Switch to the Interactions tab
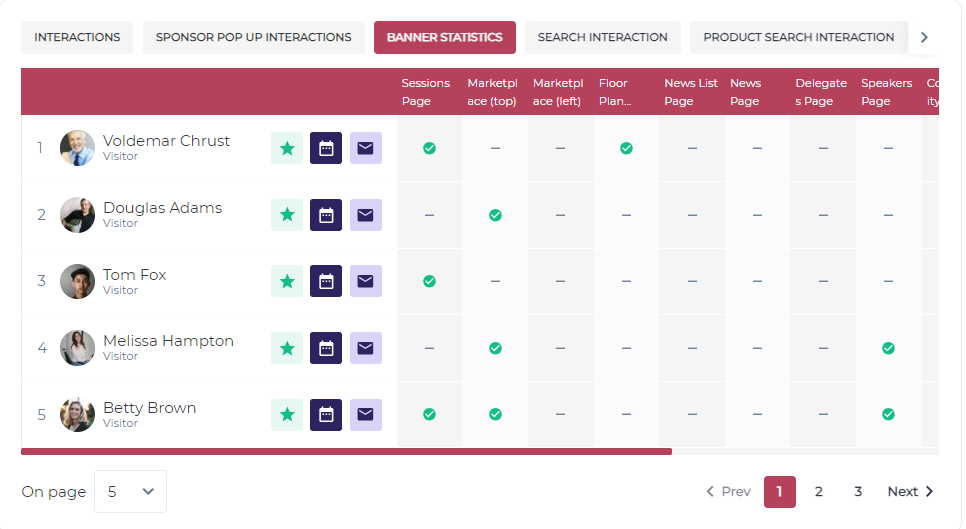The height and width of the screenshot is (529, 966). click(77, 37)
